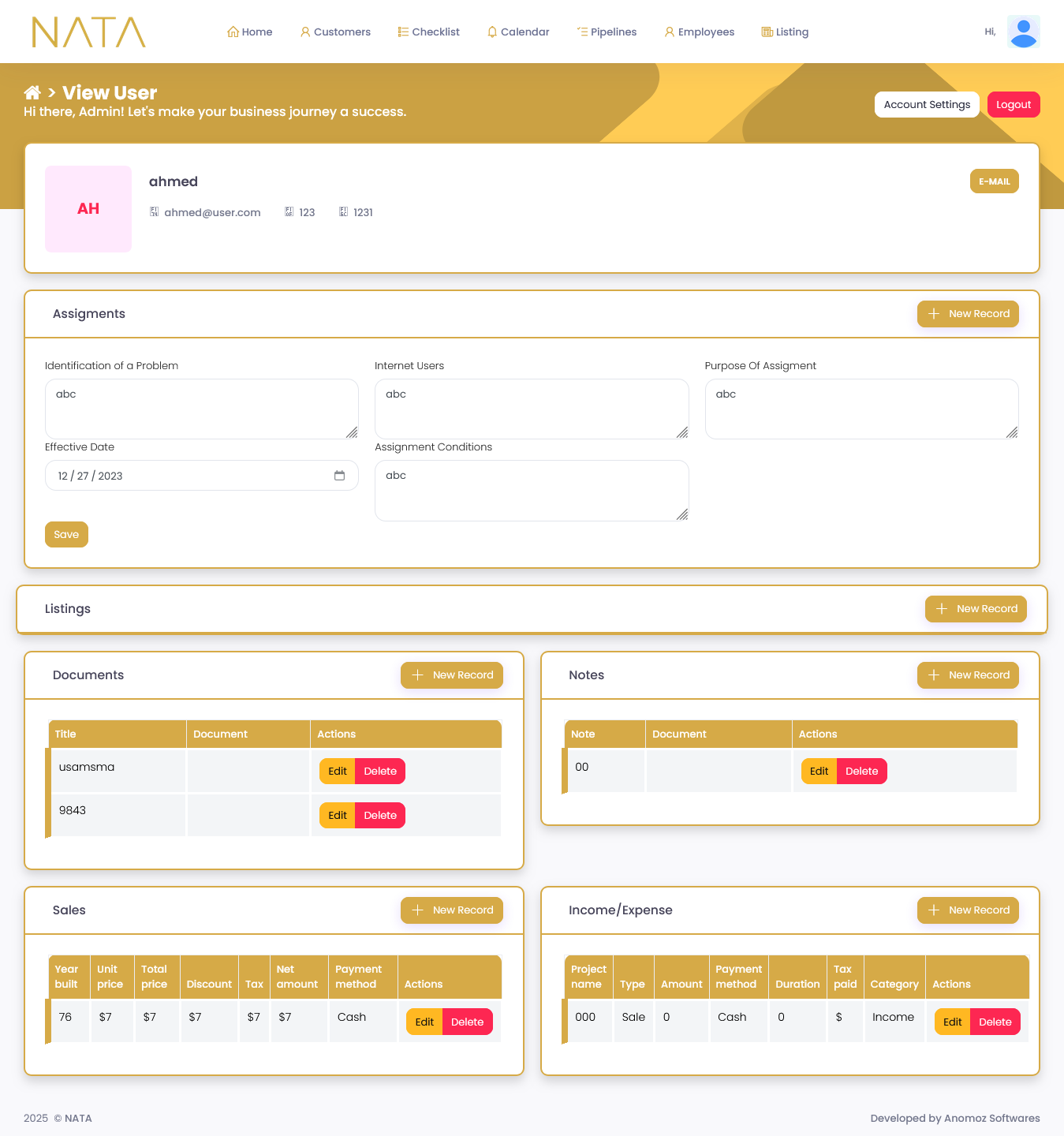The height and width of the screenshot is (1136, 1064).
Task: Open the calendar picker in Effective Date
Action: (339, 476)
